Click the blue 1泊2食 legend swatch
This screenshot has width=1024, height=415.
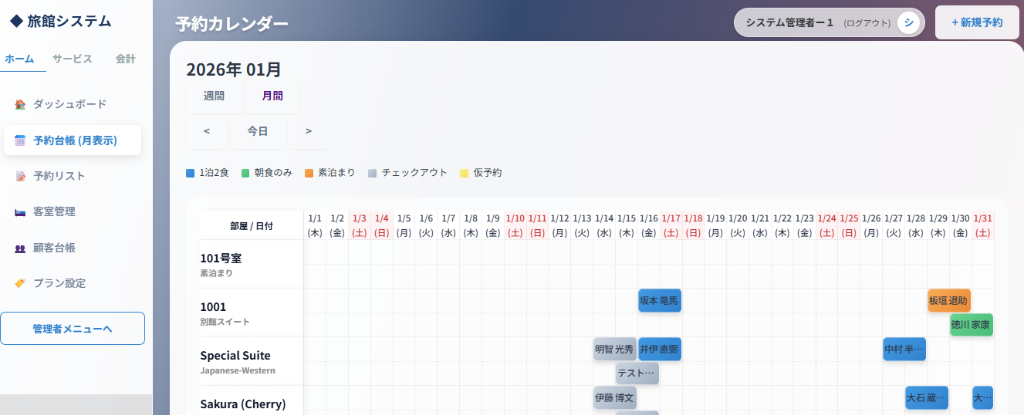click(x=190, y=173)
